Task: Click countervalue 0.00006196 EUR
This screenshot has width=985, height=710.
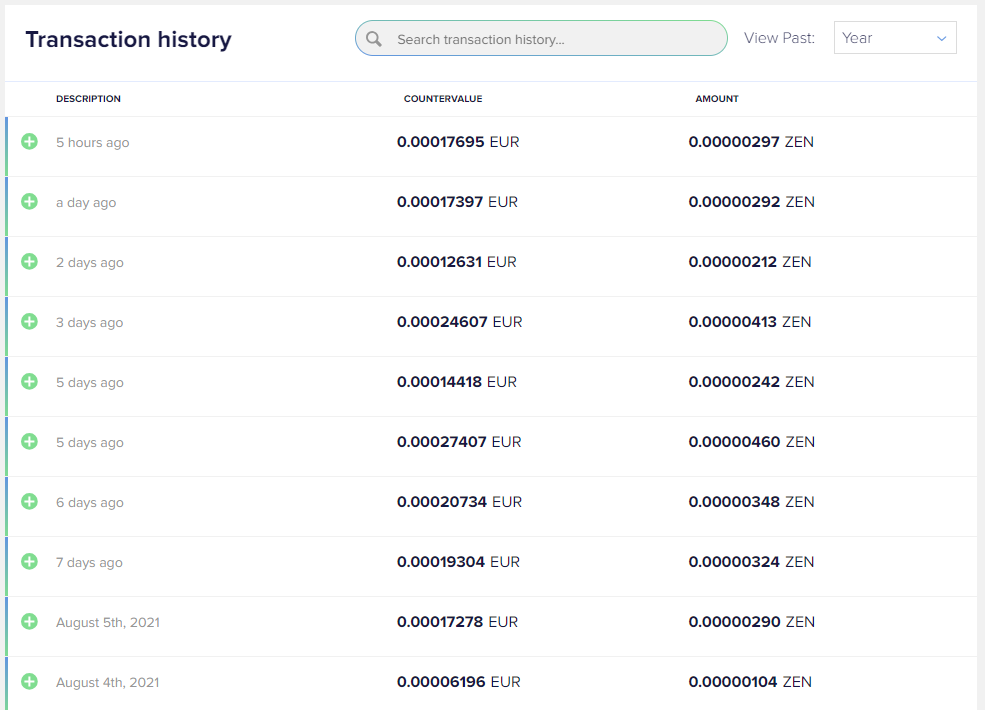Action: (459, 682)
